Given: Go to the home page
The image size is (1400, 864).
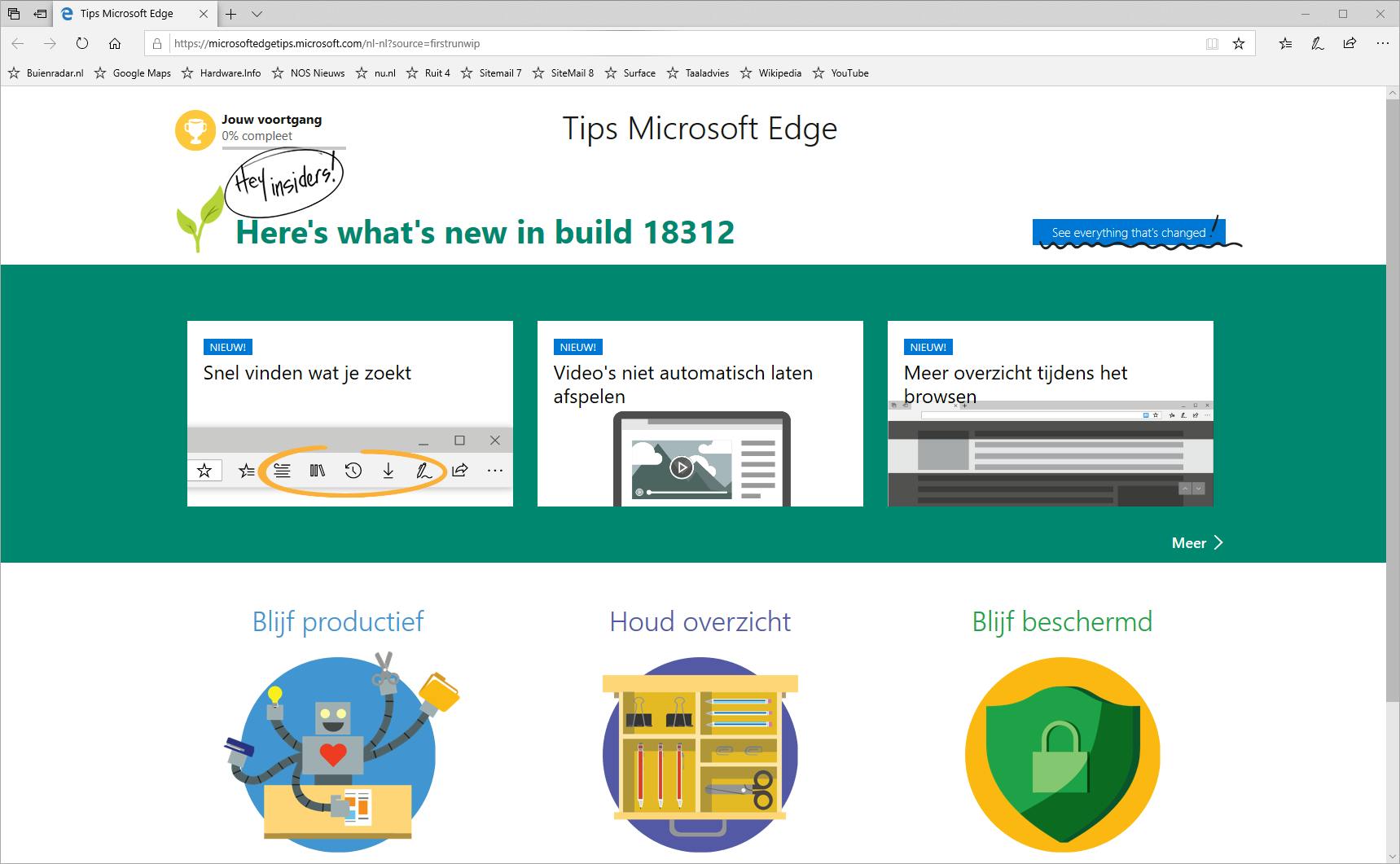Looking at the screenshot, I should (115, 43).
